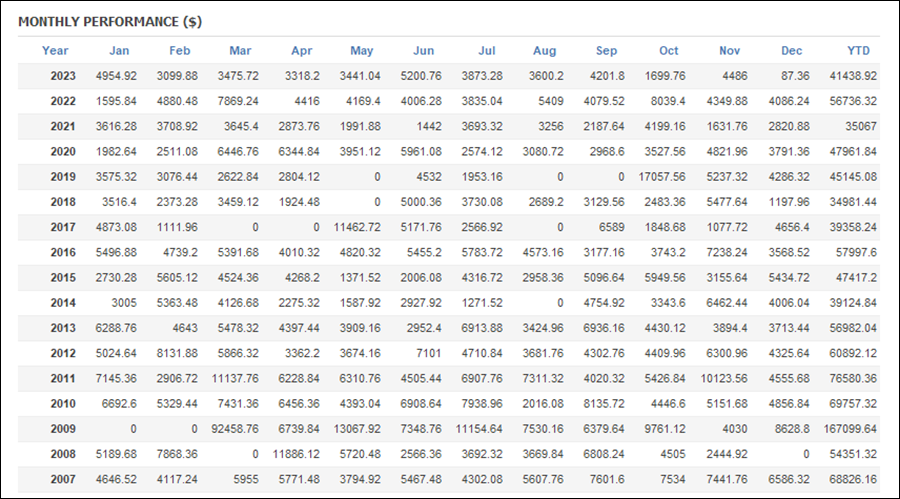Select December 2023 value 87.36
This screenshot has width=900, height=499.
point(796,76)
